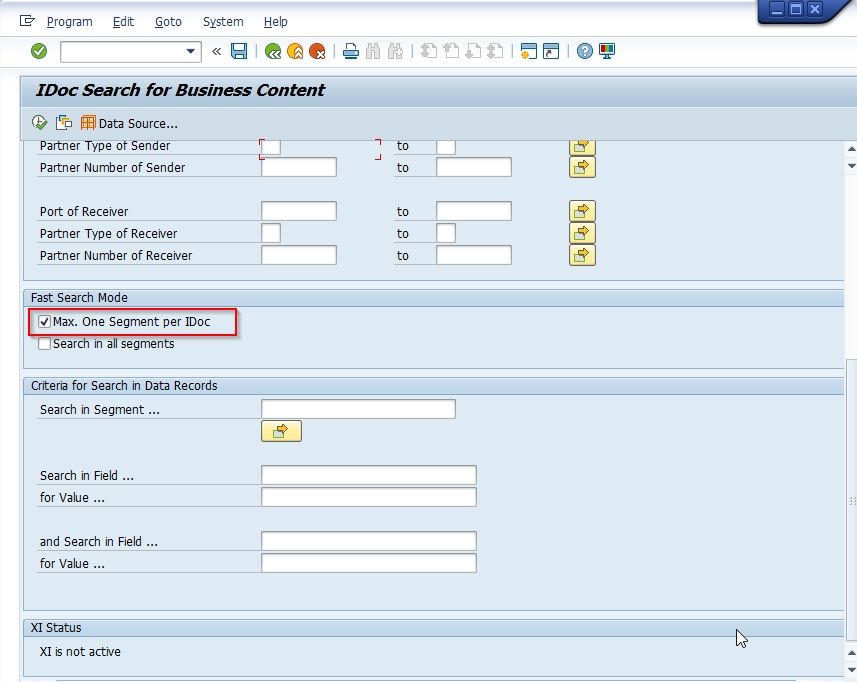Click and Search in Field input

pos(369,541)
